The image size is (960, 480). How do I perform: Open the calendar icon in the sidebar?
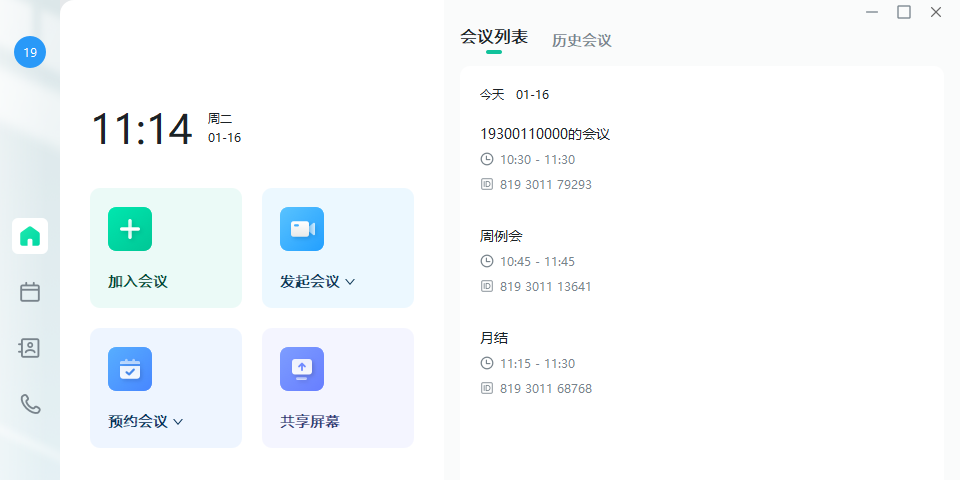(30, 292)
